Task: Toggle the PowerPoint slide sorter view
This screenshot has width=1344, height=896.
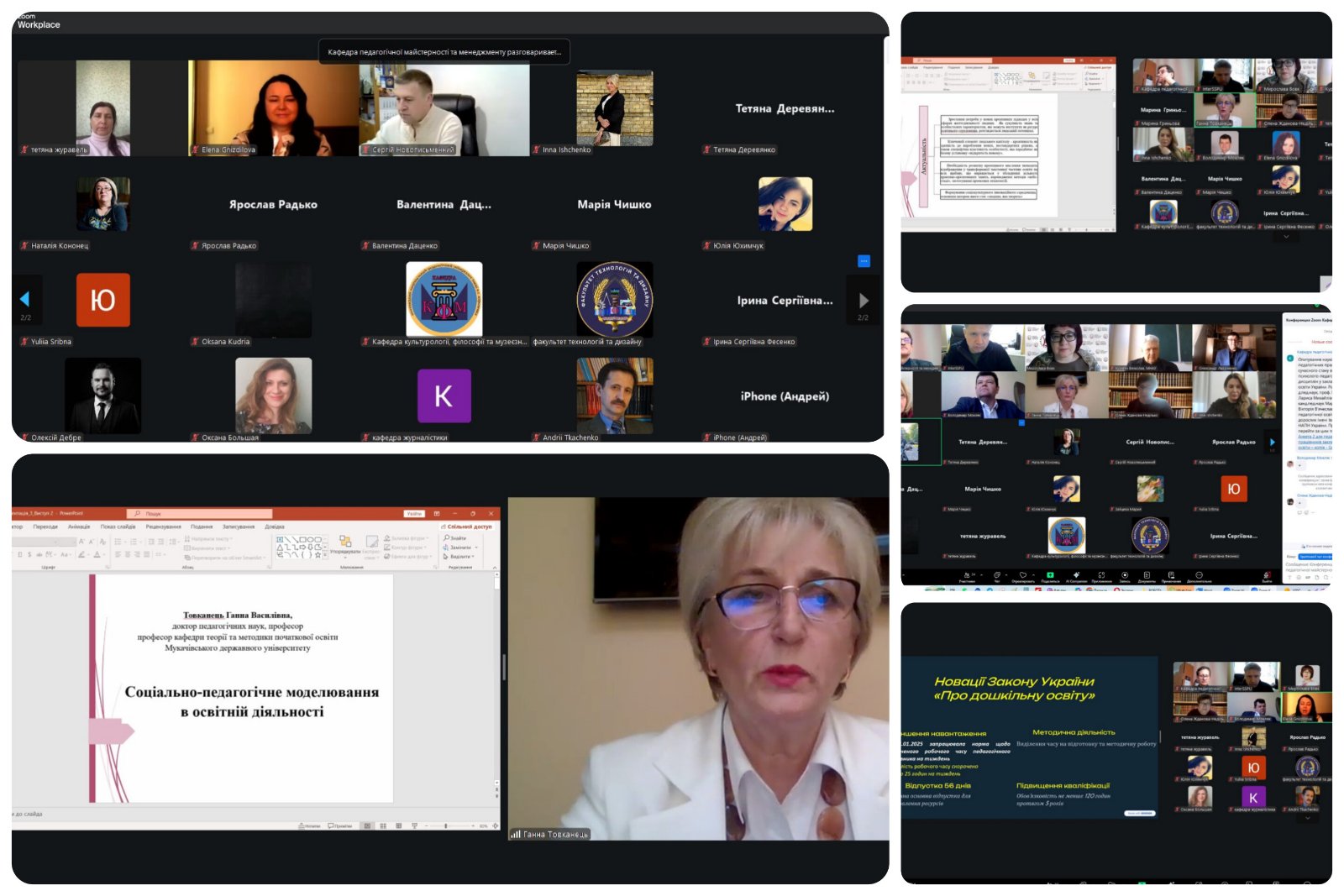Action: click(x=383, y=826)
